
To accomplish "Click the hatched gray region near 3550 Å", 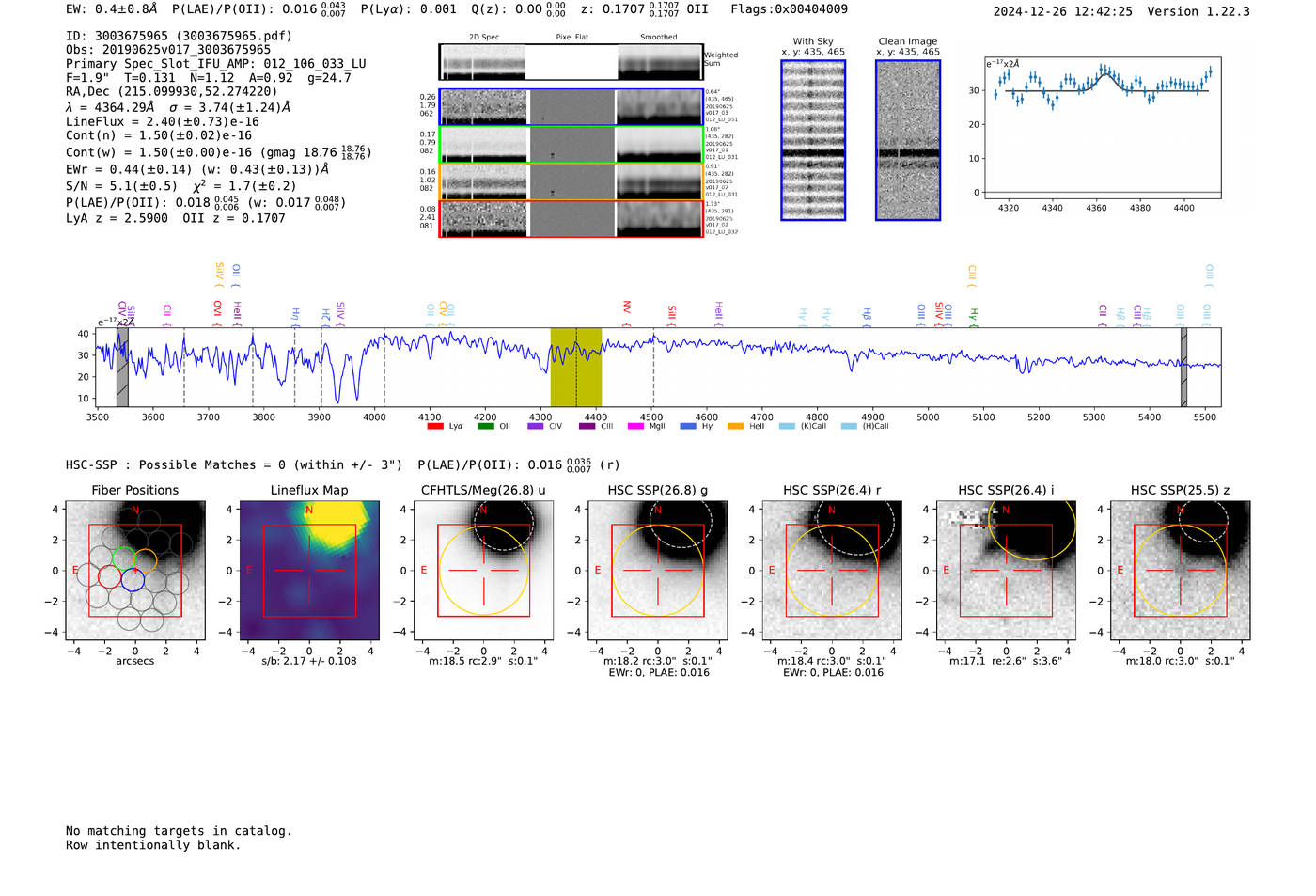I will pos(122,368).
